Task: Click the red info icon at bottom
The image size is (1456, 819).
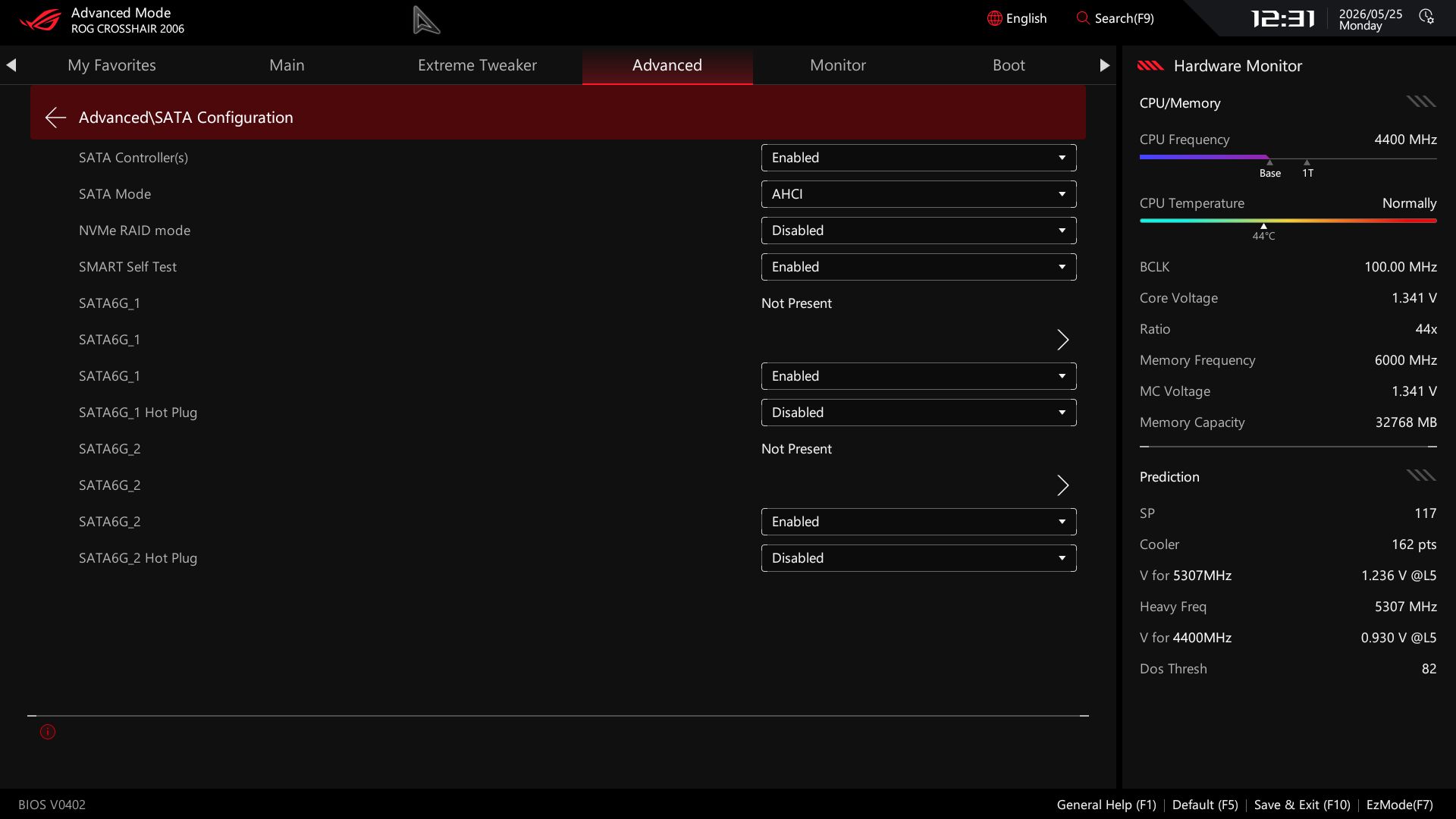Action: click(48, 732)
